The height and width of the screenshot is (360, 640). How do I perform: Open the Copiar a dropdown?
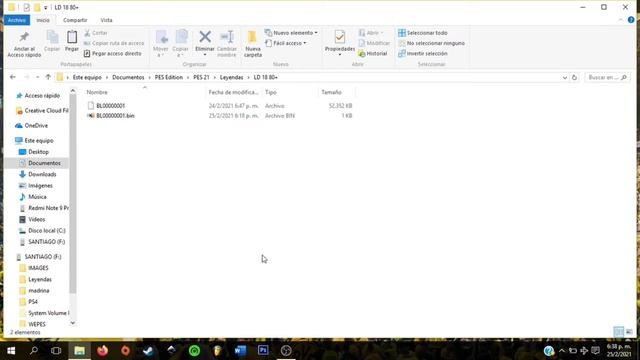pyautogui.click(x=180, y=44)
